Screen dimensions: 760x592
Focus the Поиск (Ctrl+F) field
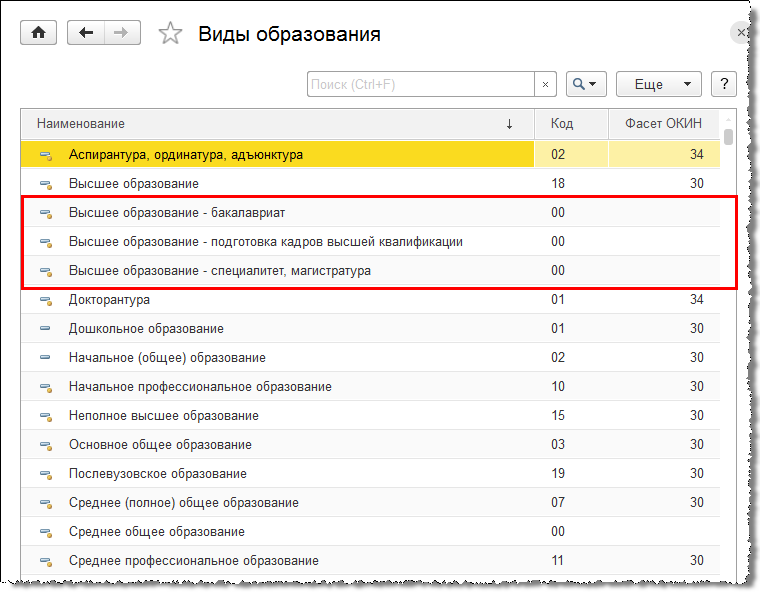(421, 84)
